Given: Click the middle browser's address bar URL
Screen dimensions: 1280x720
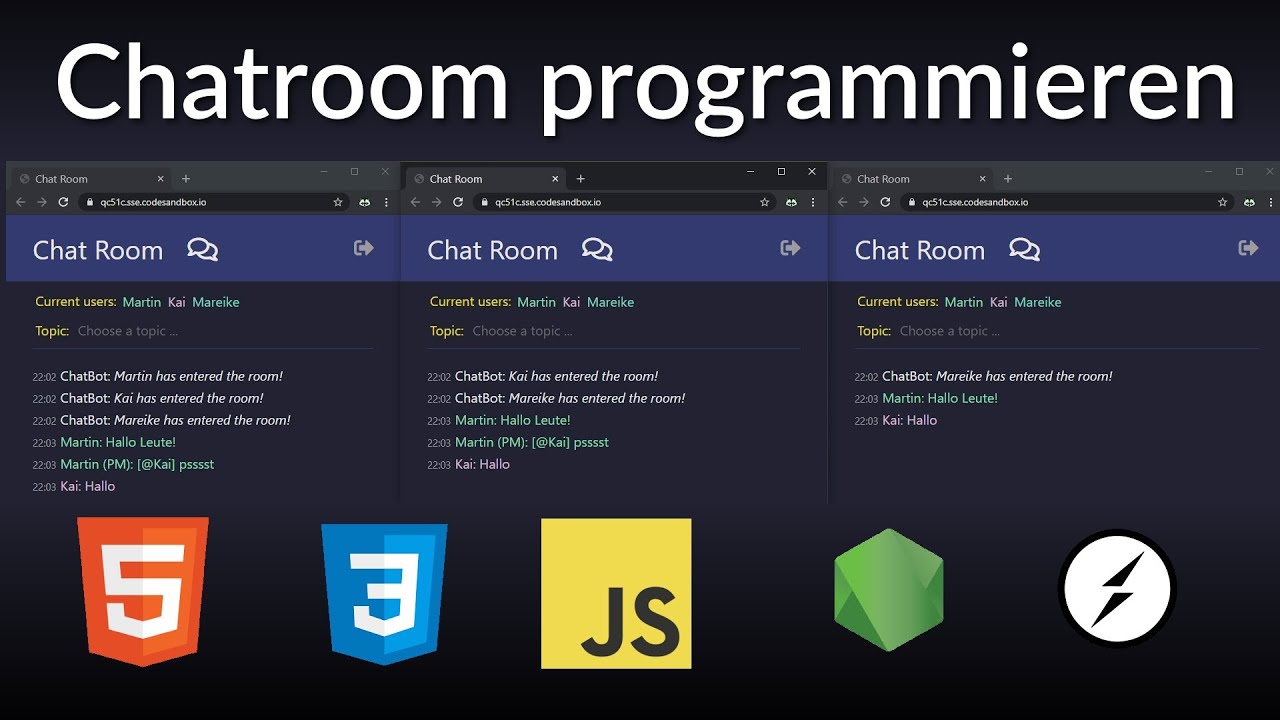Looking at the screenshot, I should (x=548, y=202).
